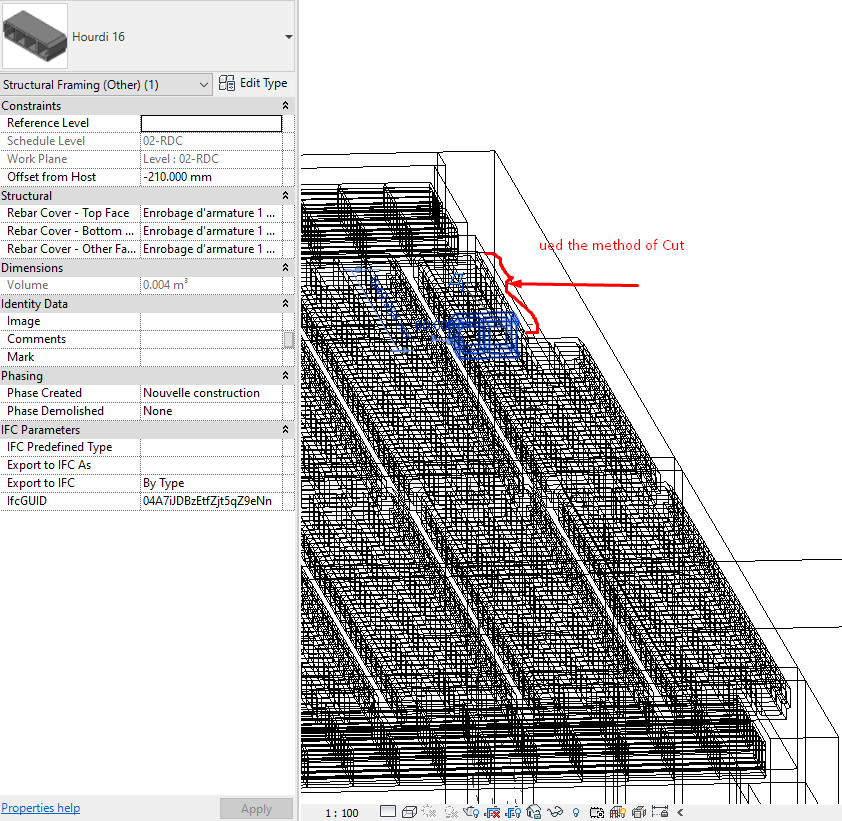Click inside the Reference Level value field

(211, 122)
